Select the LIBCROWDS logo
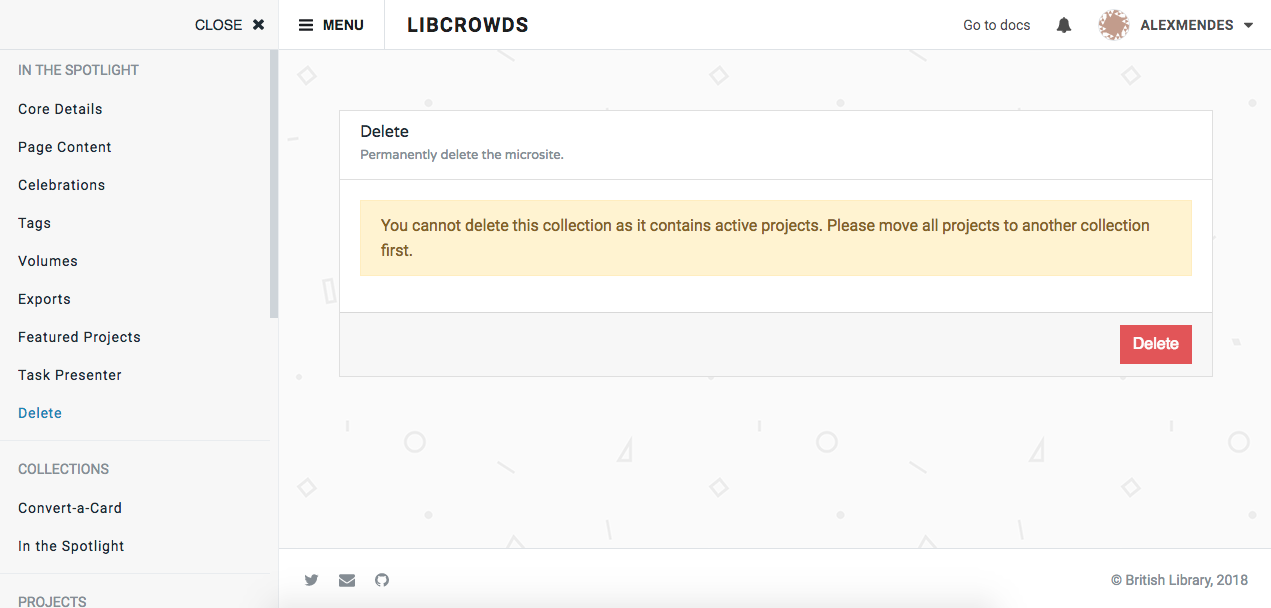Viewport: 1271px width, 608px height. point(467,24)
